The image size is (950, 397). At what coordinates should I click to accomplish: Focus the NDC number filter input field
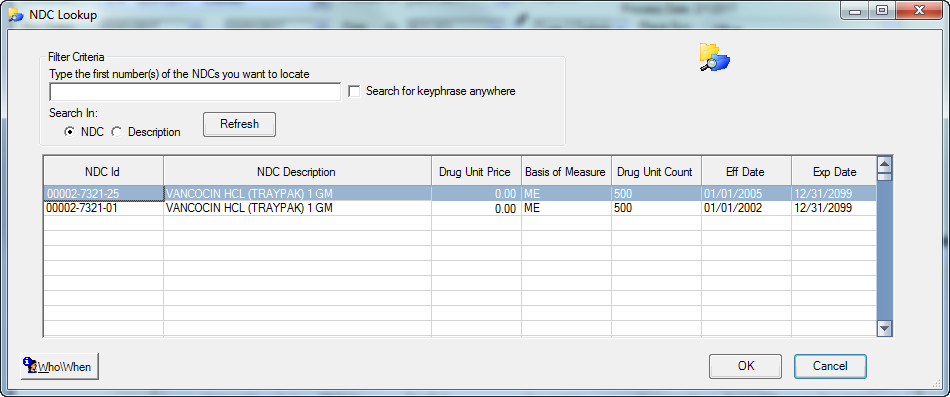pyautogui.click(x=195, y=92)
